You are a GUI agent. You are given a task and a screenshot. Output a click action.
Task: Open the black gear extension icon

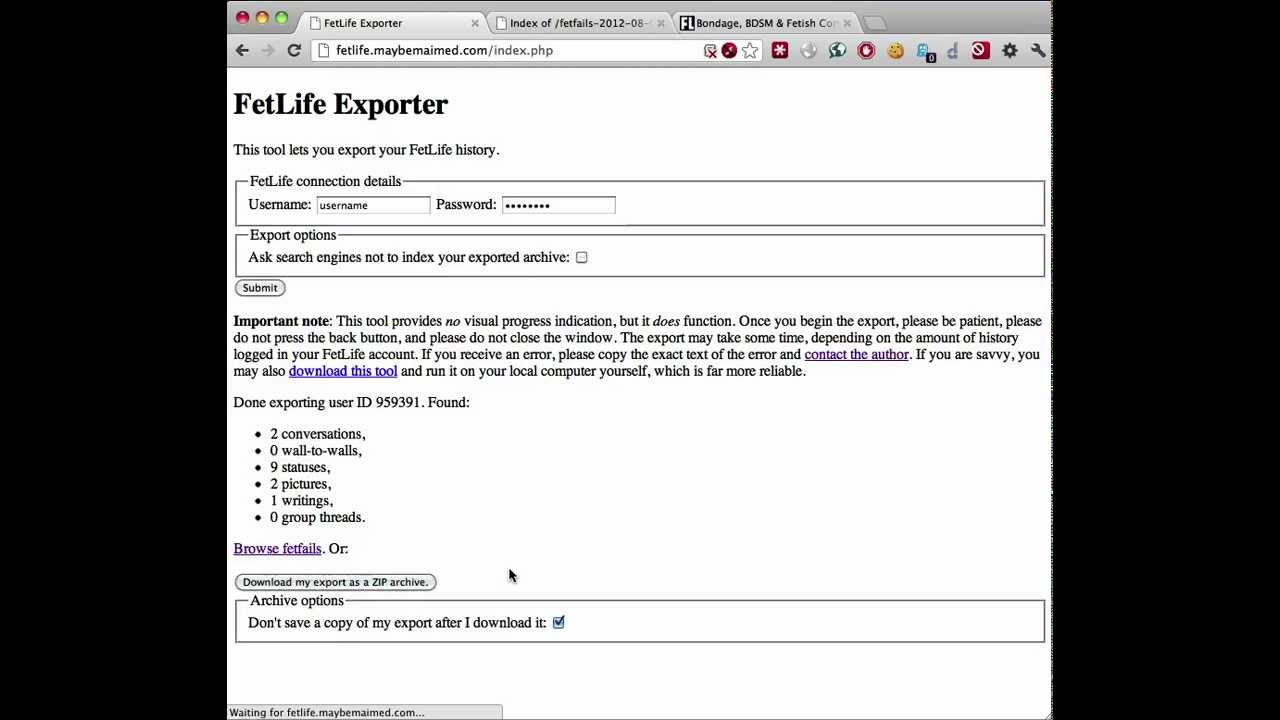coord(1010,50)
